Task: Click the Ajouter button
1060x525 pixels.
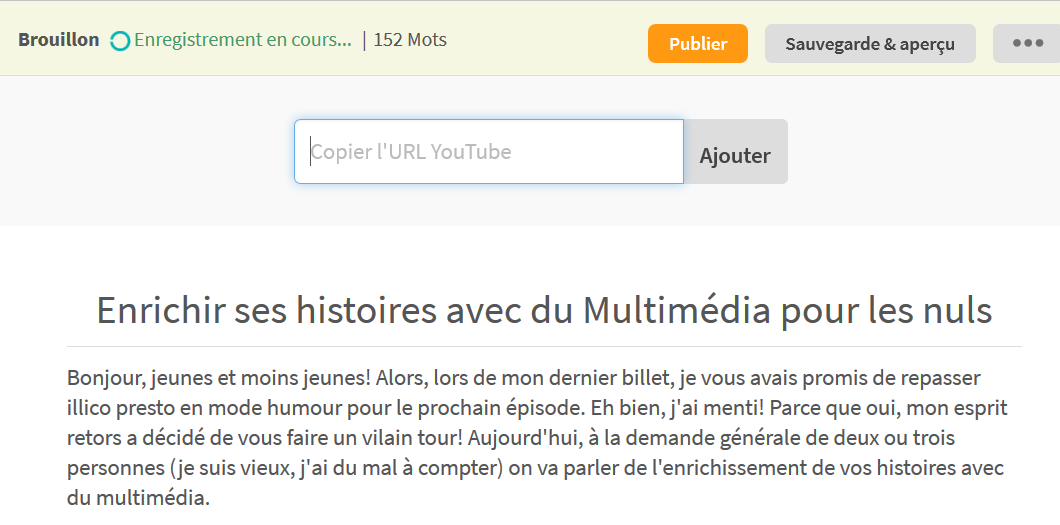Action: 736,151
